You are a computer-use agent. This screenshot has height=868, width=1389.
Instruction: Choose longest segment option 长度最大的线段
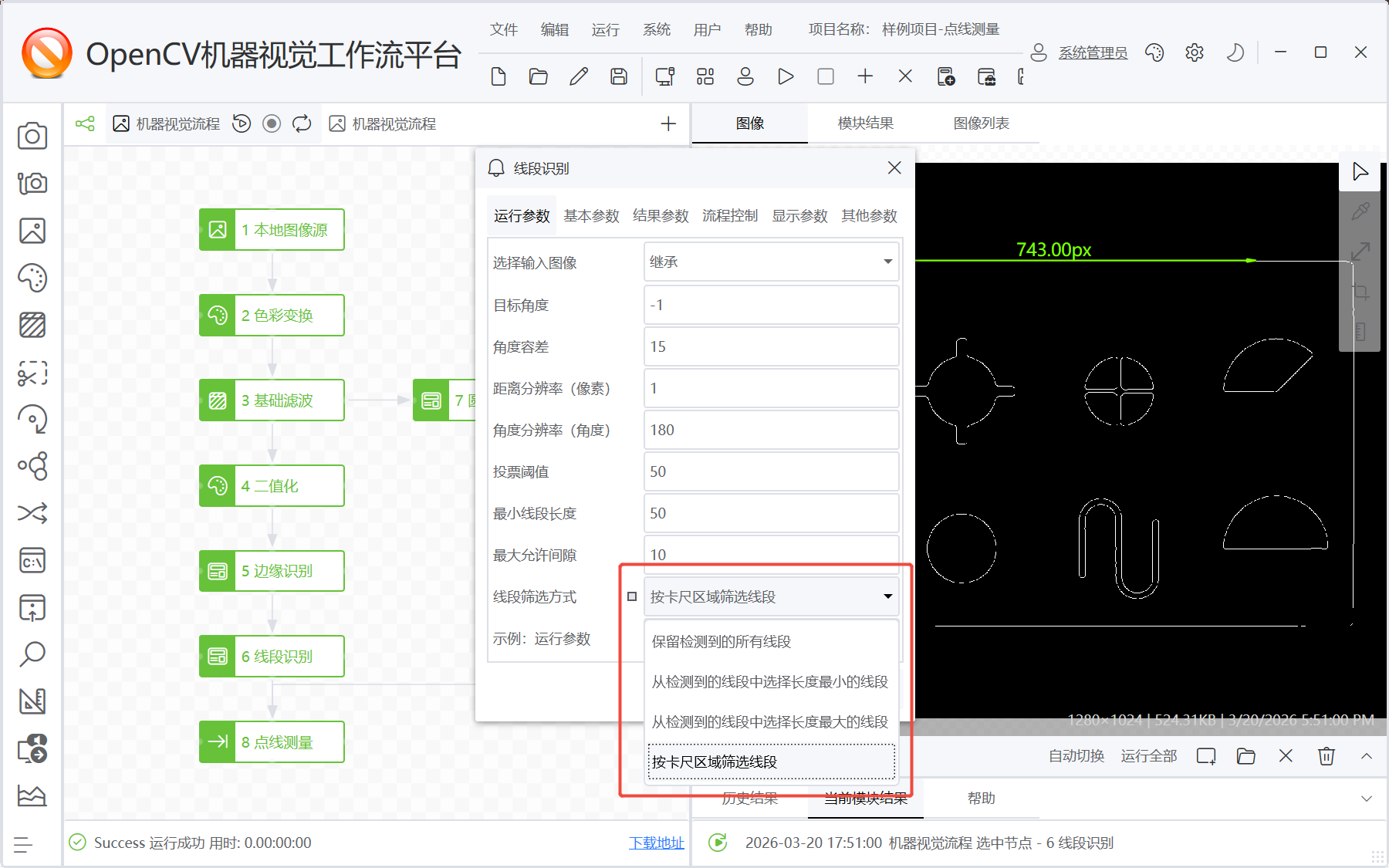(772, 721)
